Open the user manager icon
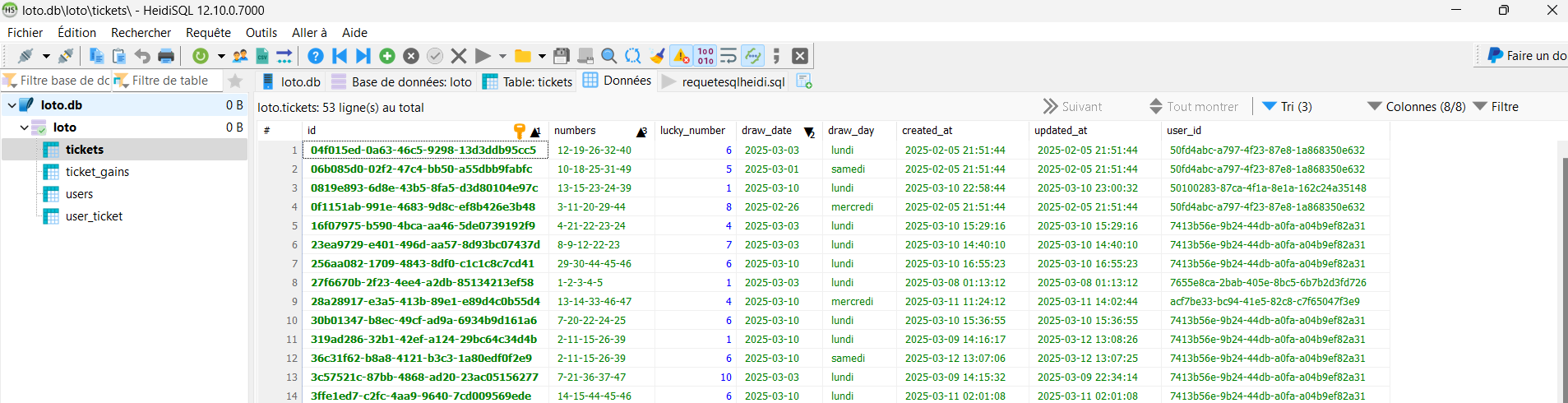 [240, 56]
